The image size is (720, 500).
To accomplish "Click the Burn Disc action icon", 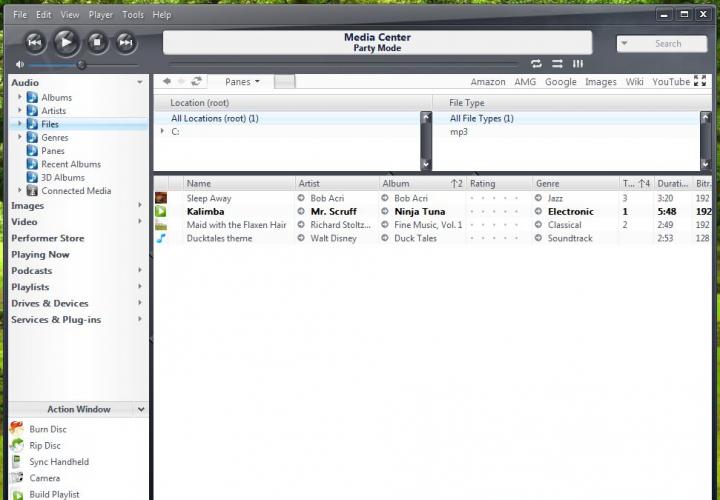I will click(17, 429).
